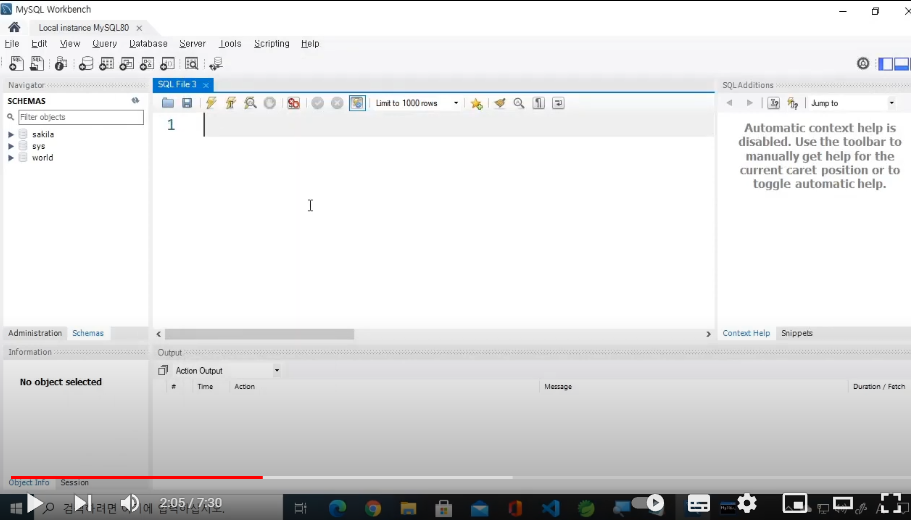Seek on the red video progress bar
The image size is (911, 520).
137,478
